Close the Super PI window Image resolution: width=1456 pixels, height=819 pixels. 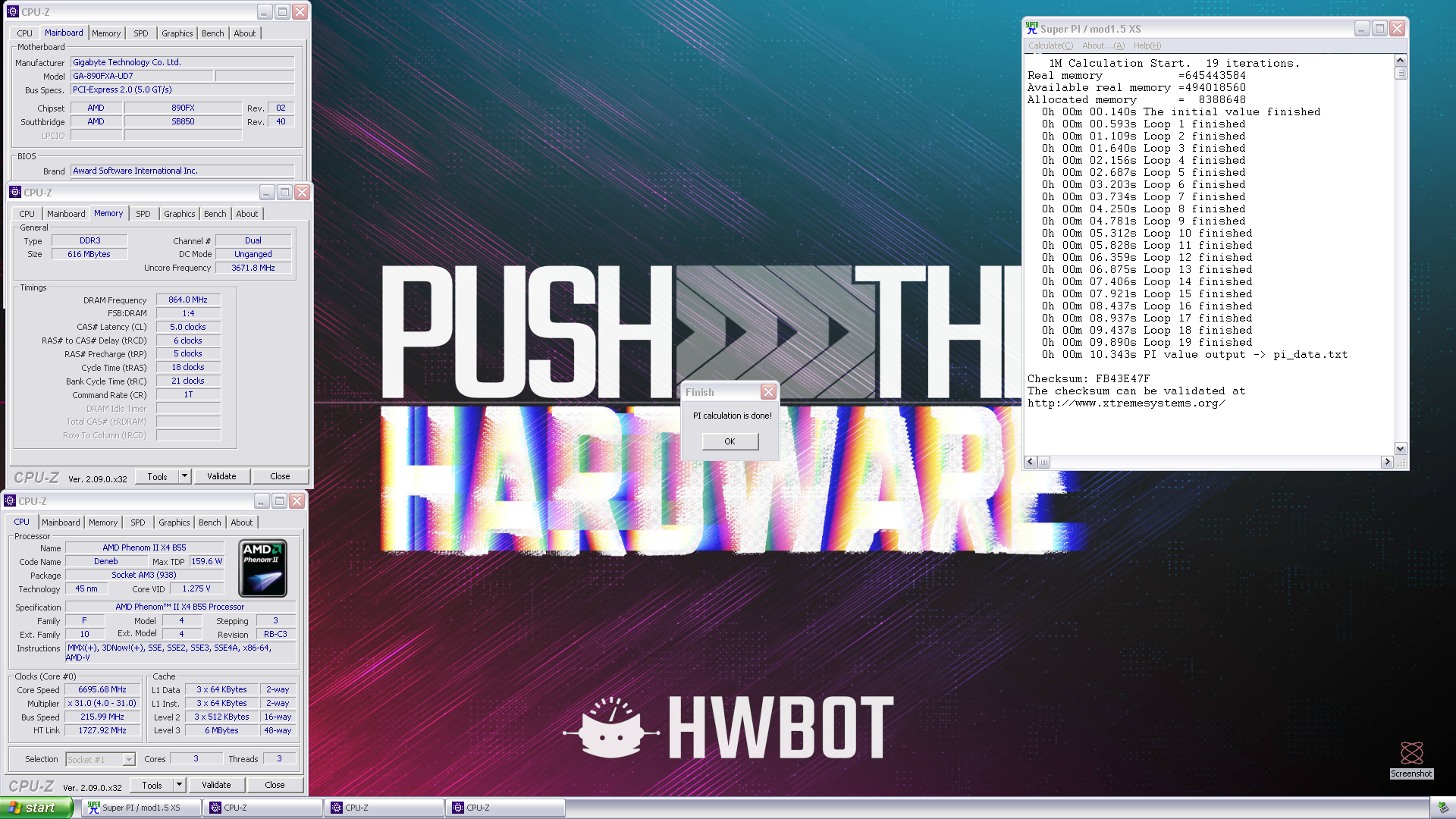pos(1397,29)
